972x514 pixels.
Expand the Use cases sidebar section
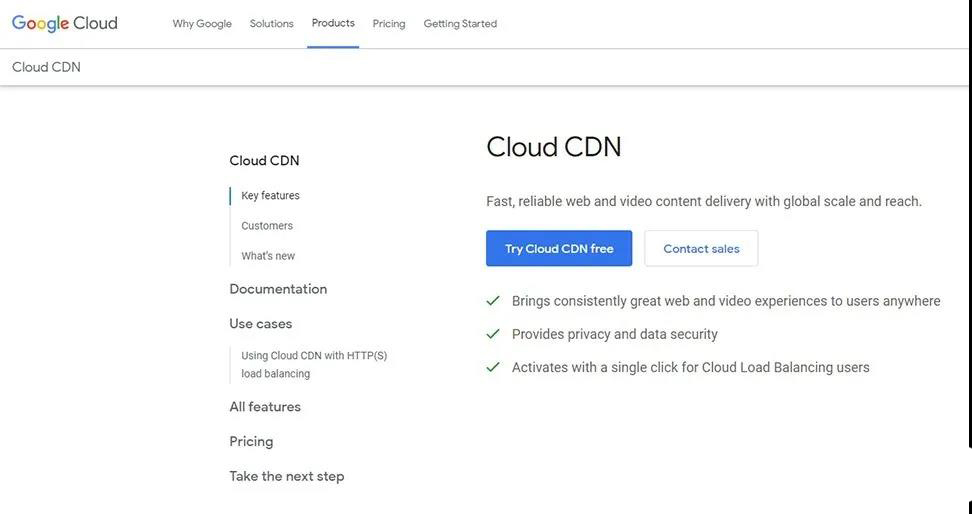pyautogui.click(x=261, y=324)
